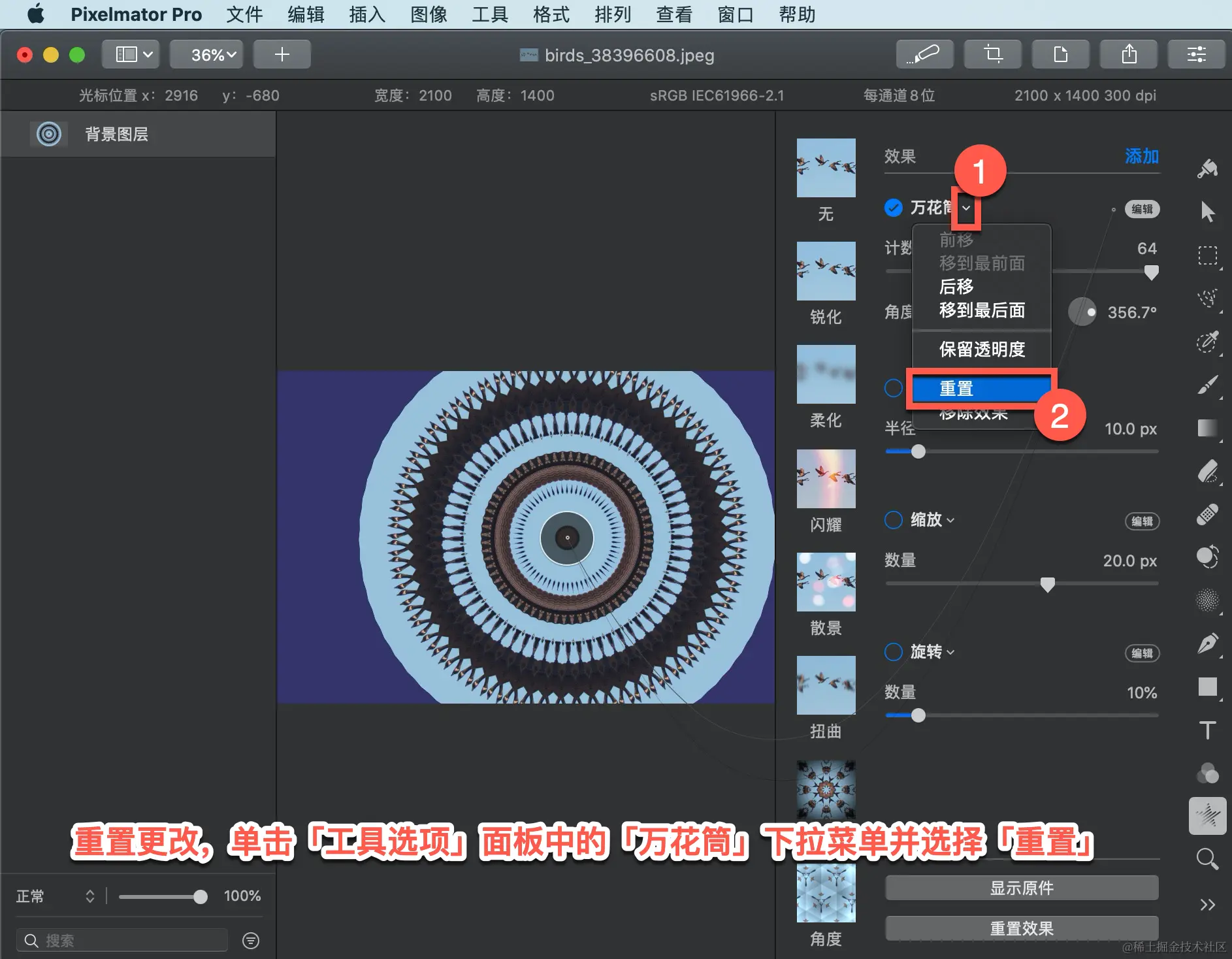Select 后移 in the dropdown menu

click(981, 287)
